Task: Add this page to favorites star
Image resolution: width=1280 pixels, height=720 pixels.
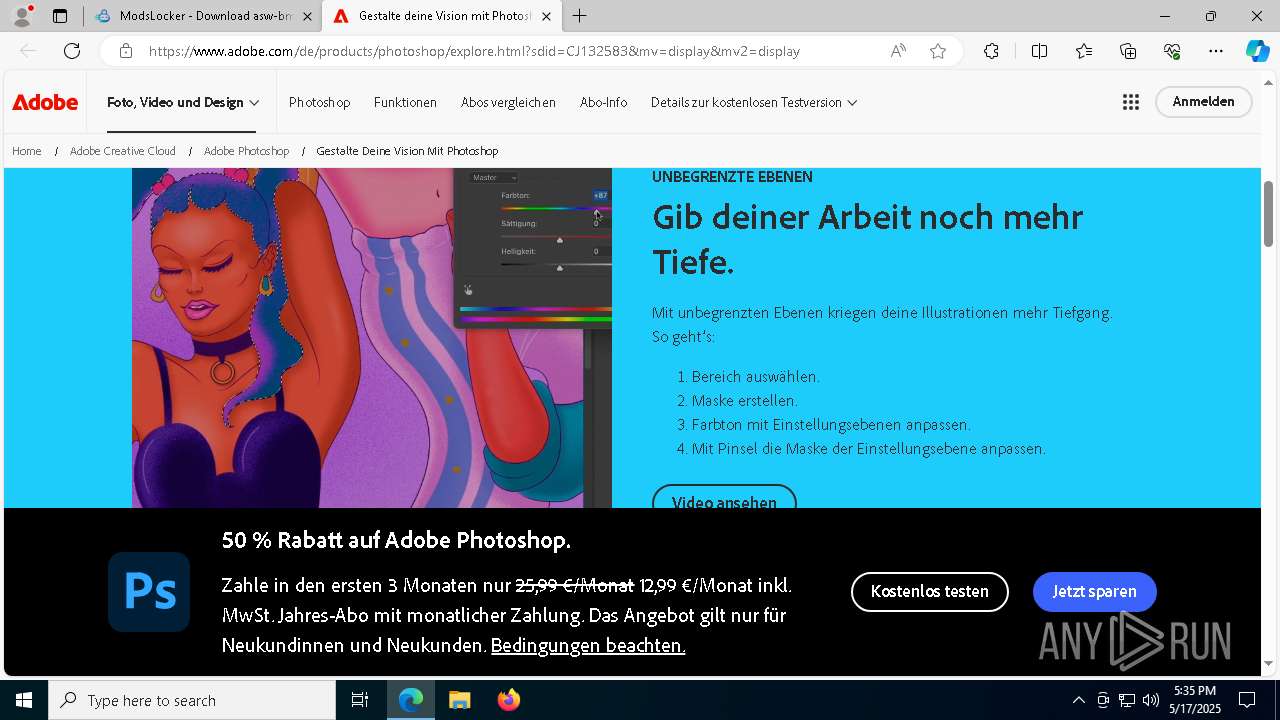Action: tap(938, 51)
